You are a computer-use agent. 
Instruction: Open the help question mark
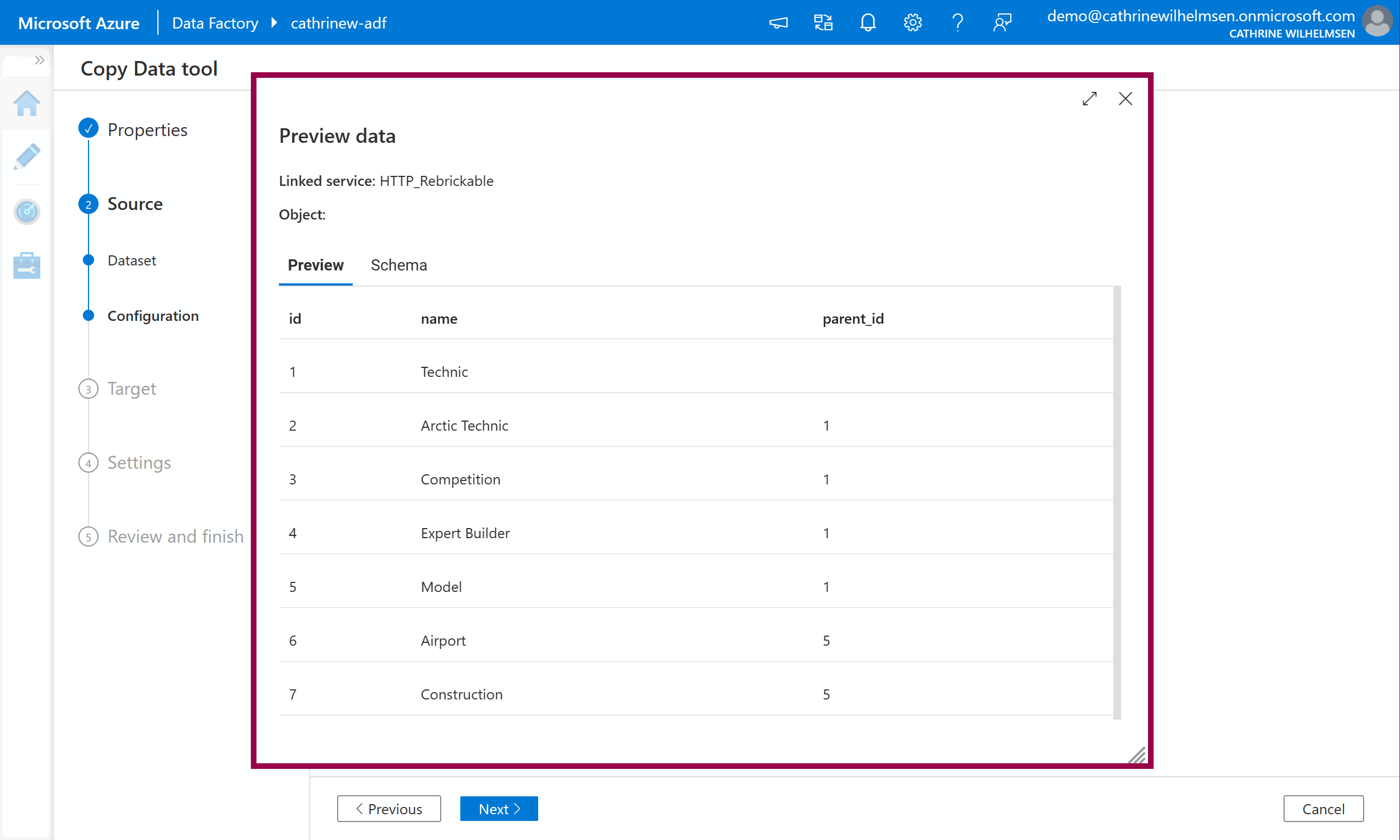click(958, 22)
